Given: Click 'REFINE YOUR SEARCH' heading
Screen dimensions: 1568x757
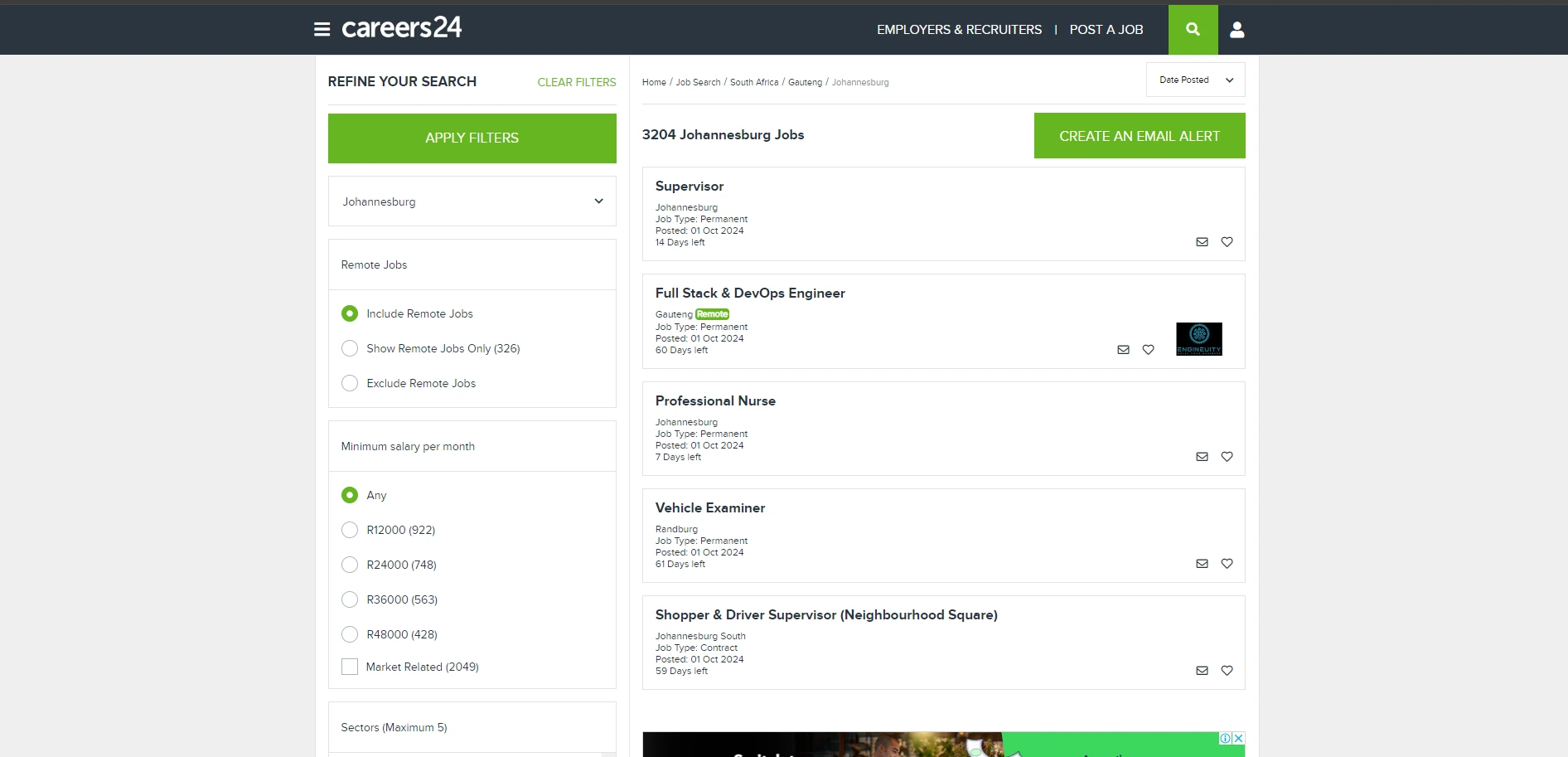Looking at the screenshot, I should (402, 81).
